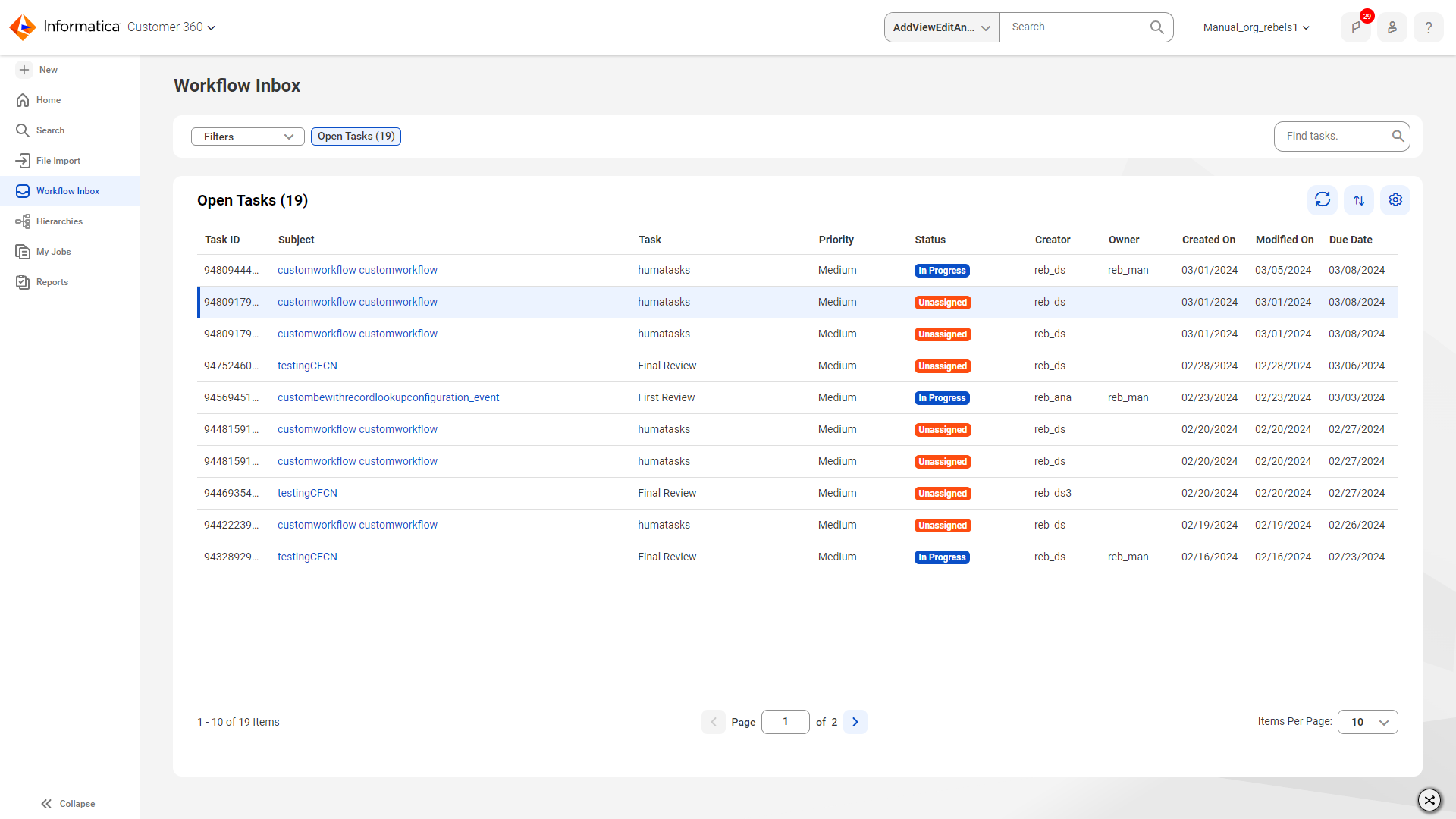Click the double-chevron Collapse icon
The height and width of the screenshot is (819, 1456).
(x=46, y=804)
